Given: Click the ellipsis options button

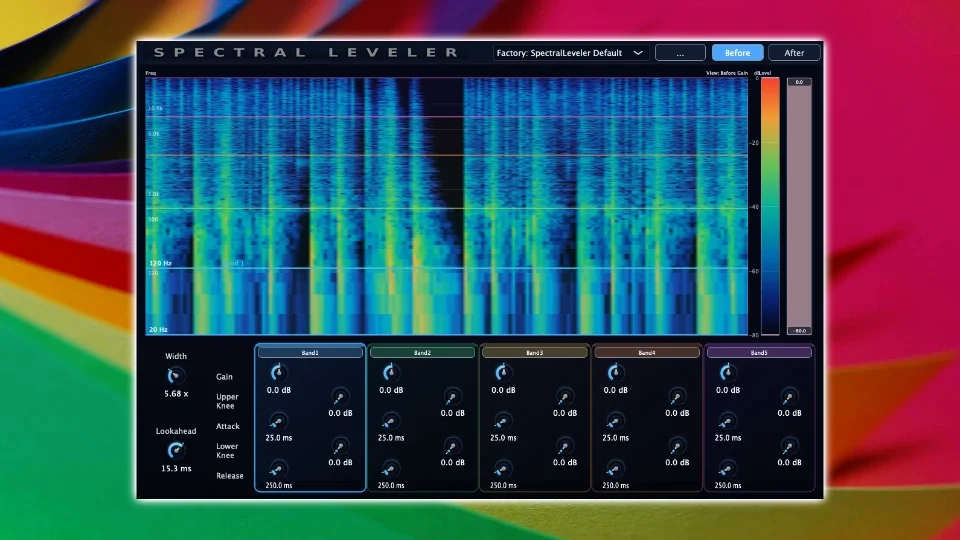Looking at the screenshot, I should (x=680, y=53).
